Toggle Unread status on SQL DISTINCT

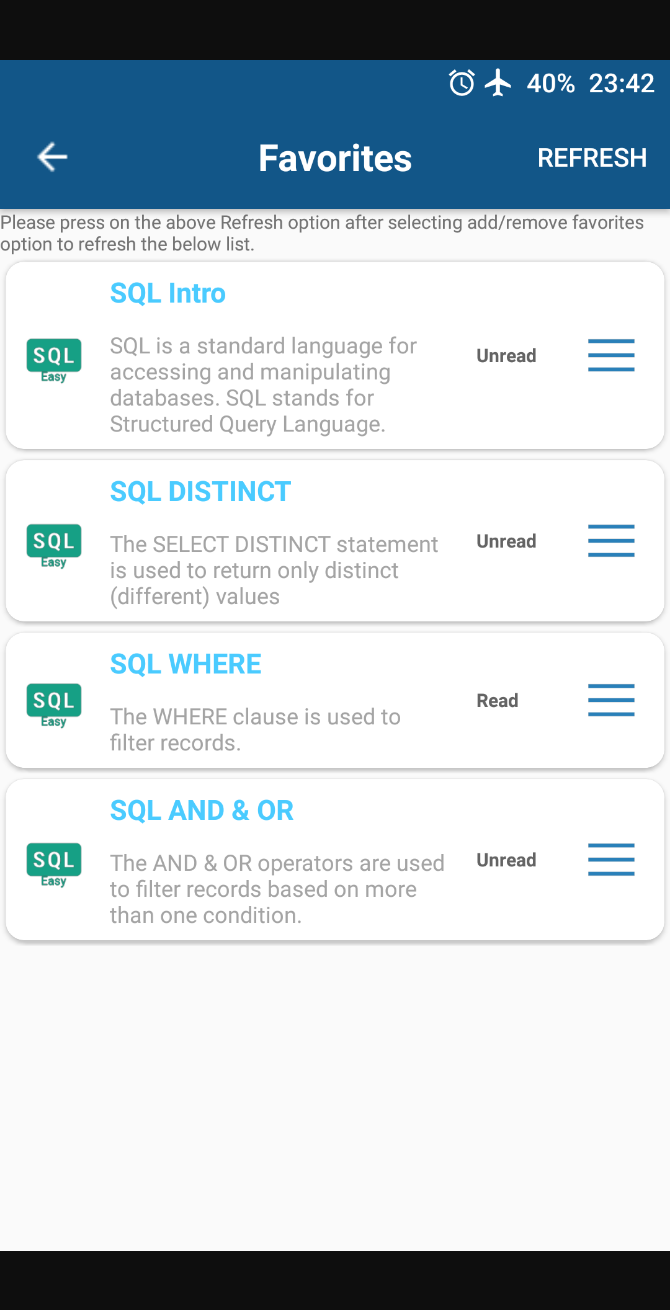click(506, 541)
